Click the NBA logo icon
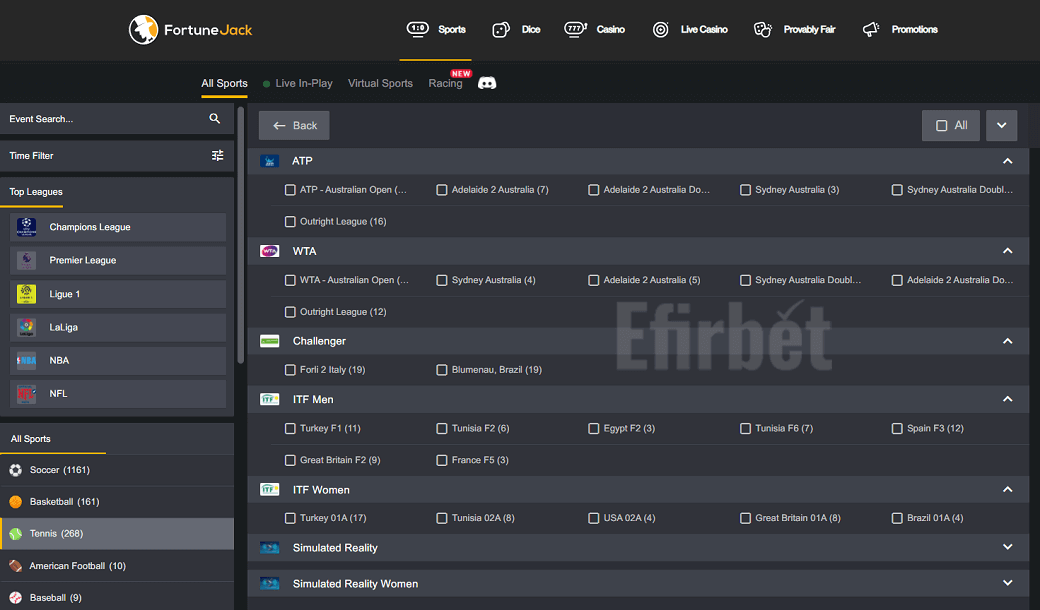The image size is (1040, 610). [27, 360]
